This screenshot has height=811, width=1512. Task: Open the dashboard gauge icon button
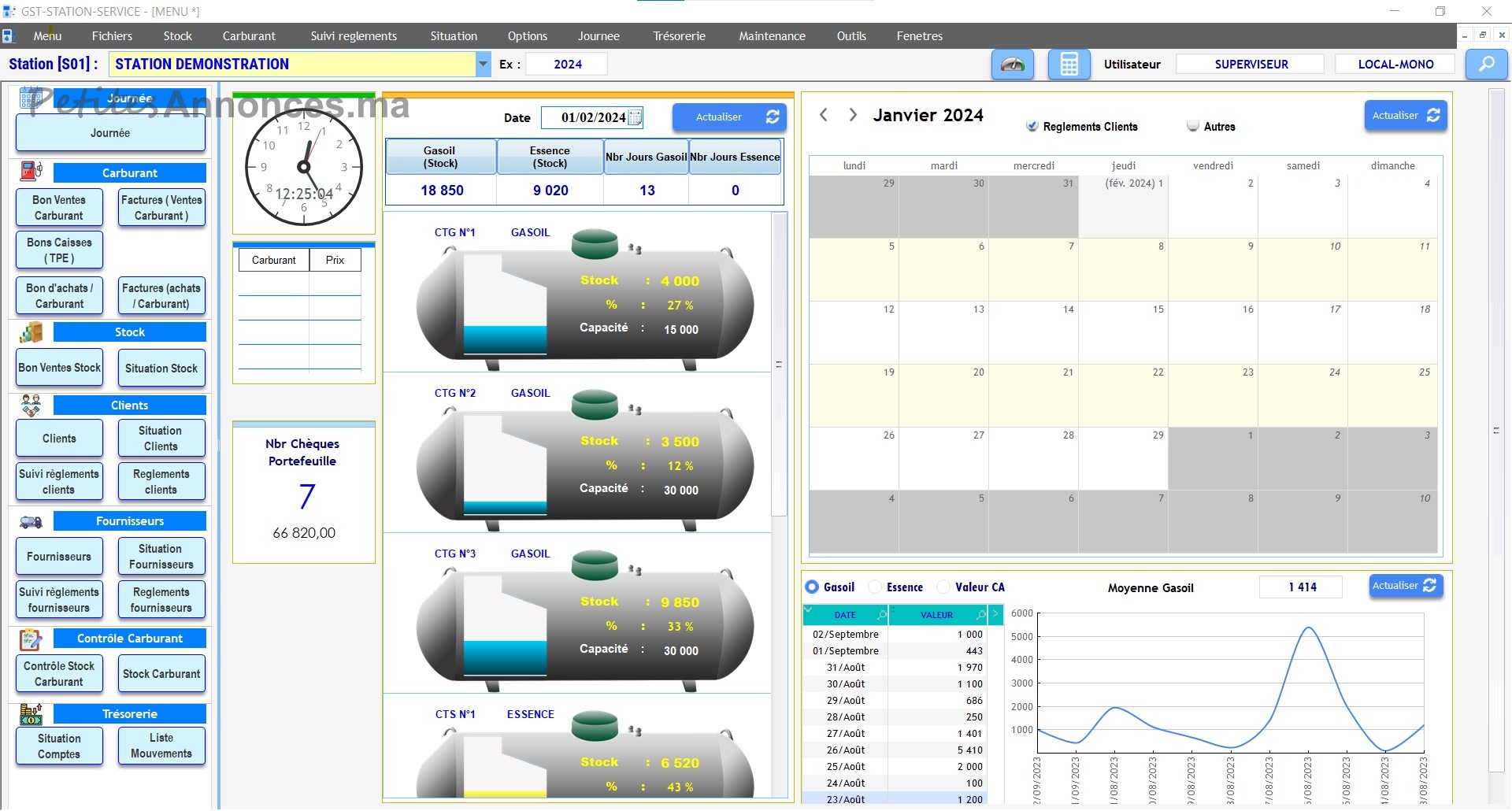[1012, 65]
